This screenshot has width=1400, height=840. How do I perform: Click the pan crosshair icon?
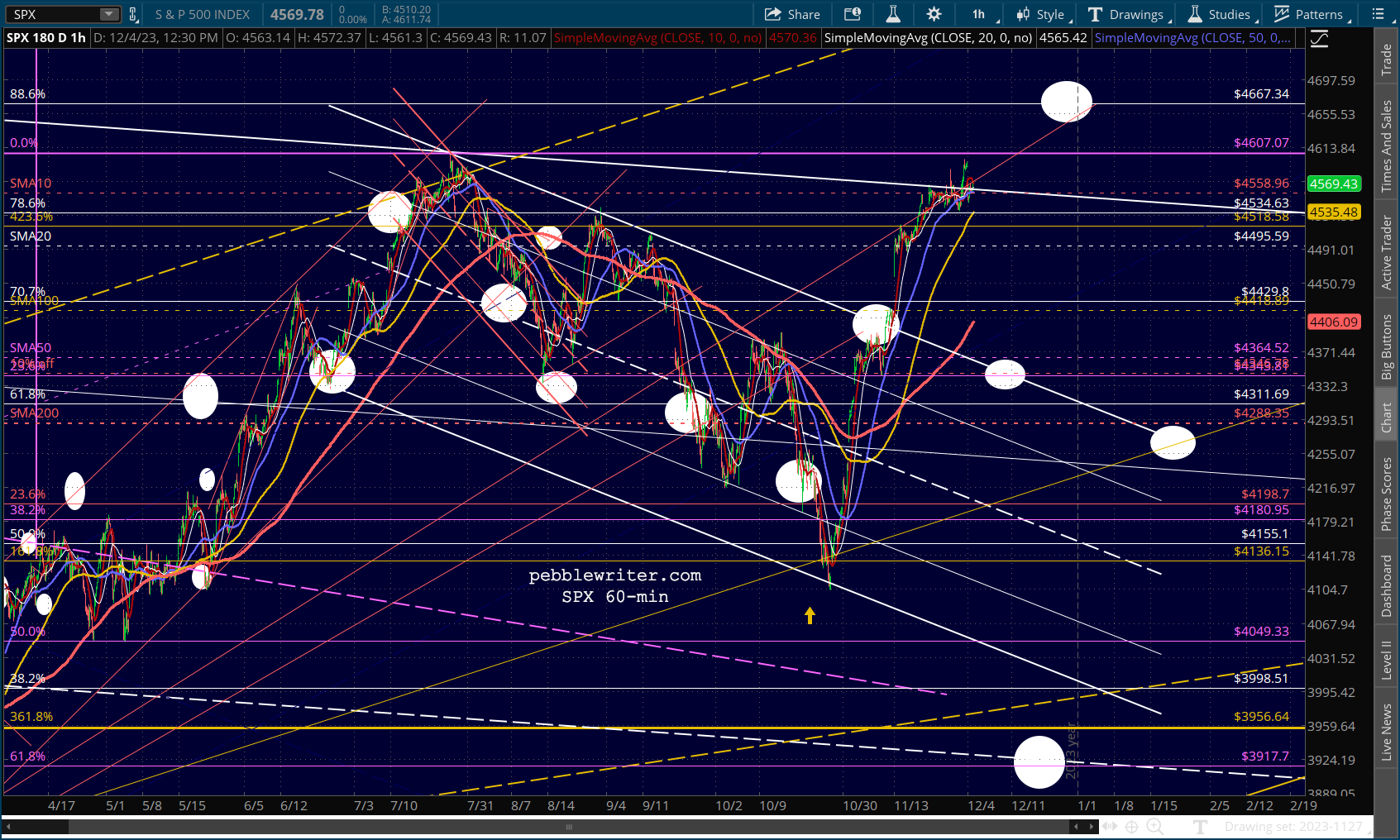tap(1132, 826)
